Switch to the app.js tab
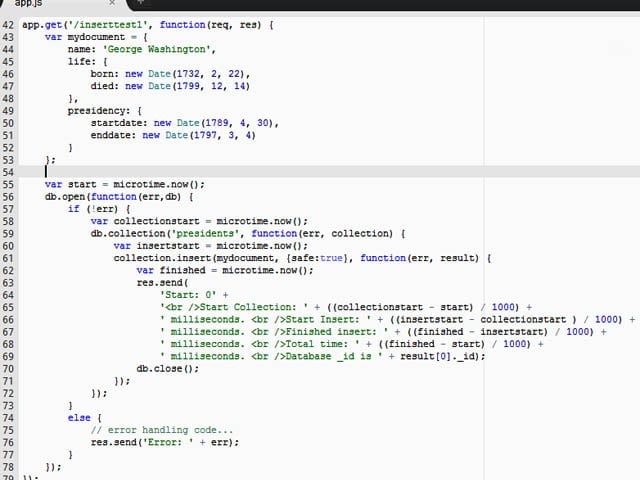 tap(29, 3)
